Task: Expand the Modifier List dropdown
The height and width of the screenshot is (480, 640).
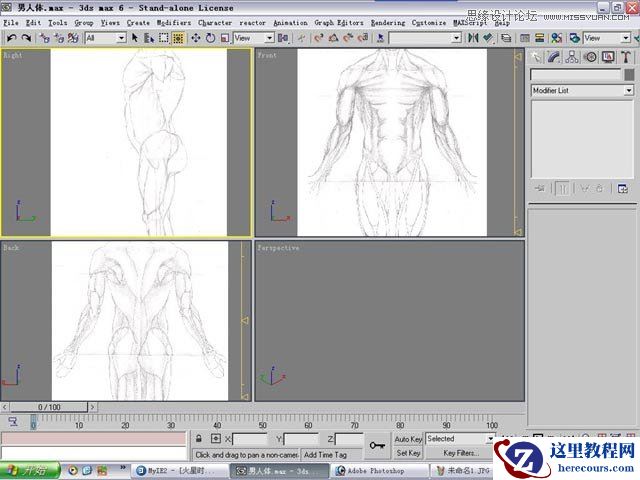Action: 628,91
